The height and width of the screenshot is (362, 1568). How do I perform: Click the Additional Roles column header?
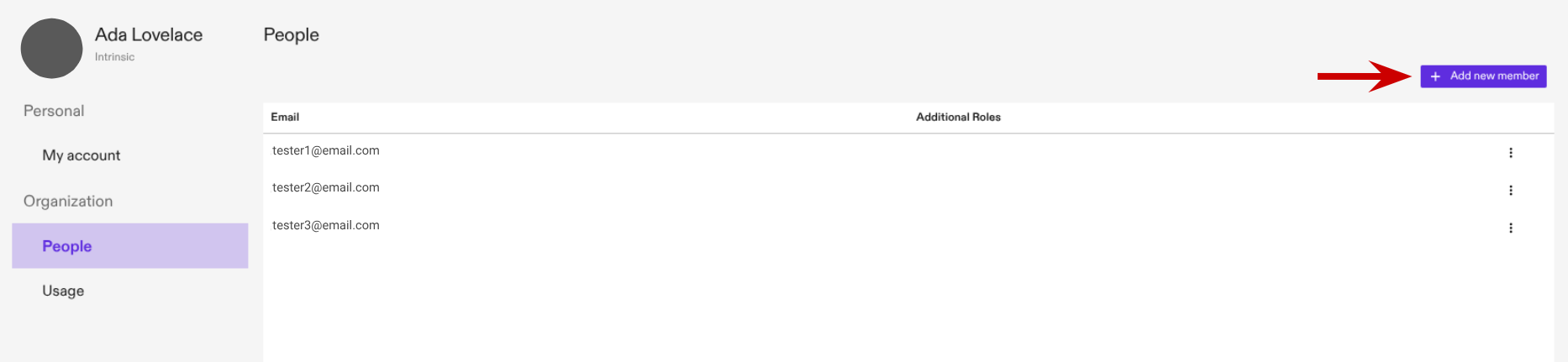[958, 117]
